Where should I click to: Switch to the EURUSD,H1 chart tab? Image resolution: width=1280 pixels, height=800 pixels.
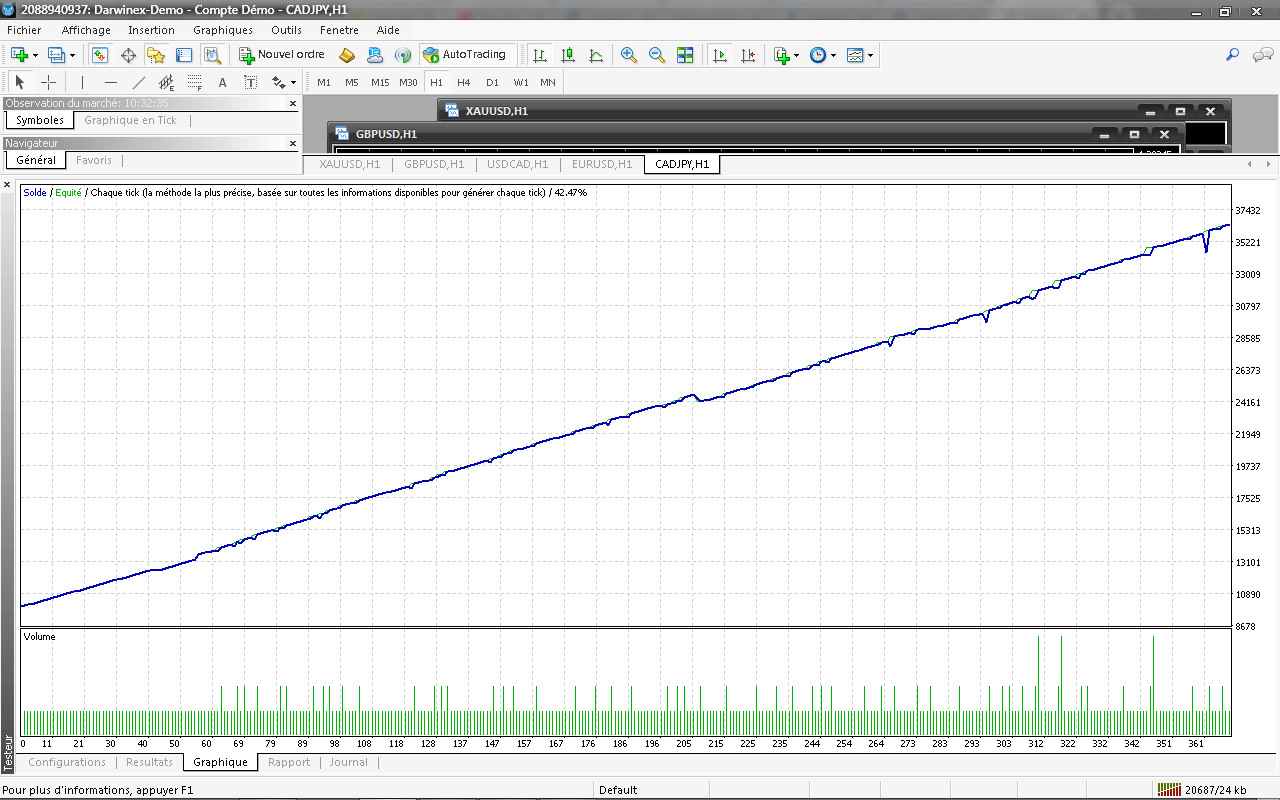click(601, 164)
